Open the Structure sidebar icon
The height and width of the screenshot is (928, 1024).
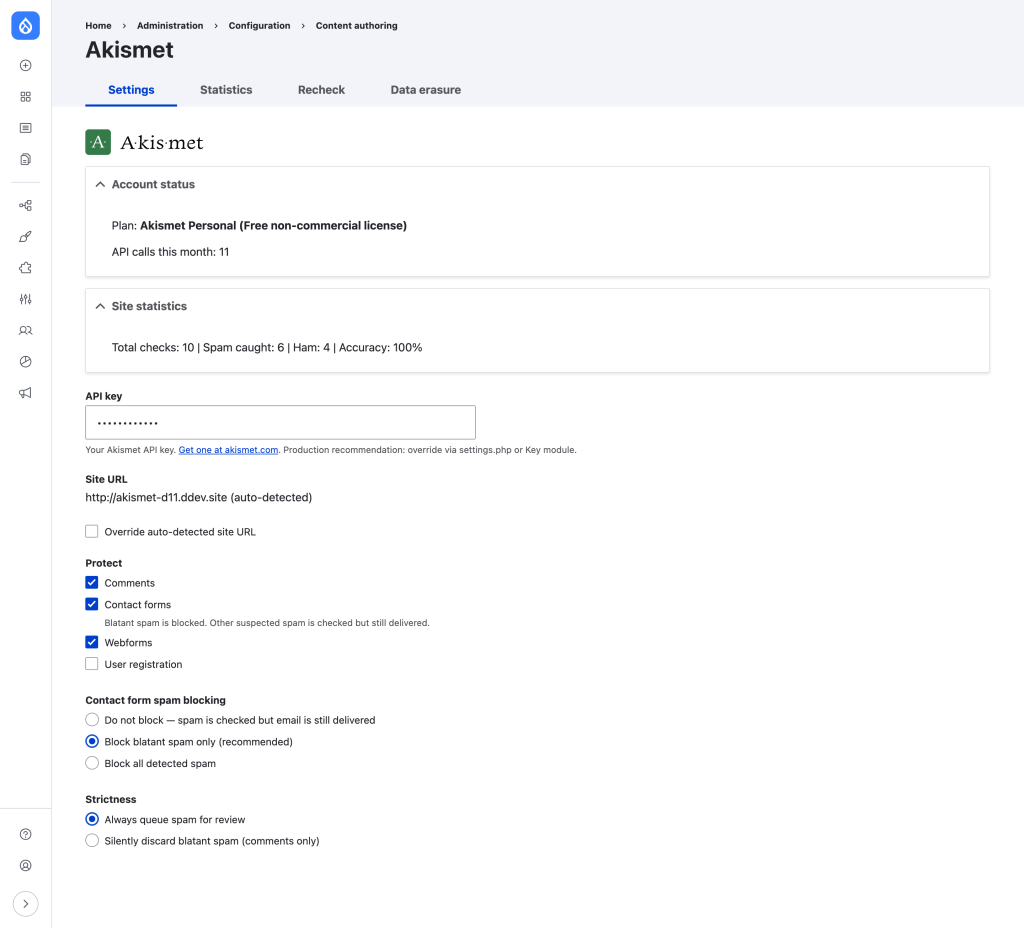tap(25, 206)
